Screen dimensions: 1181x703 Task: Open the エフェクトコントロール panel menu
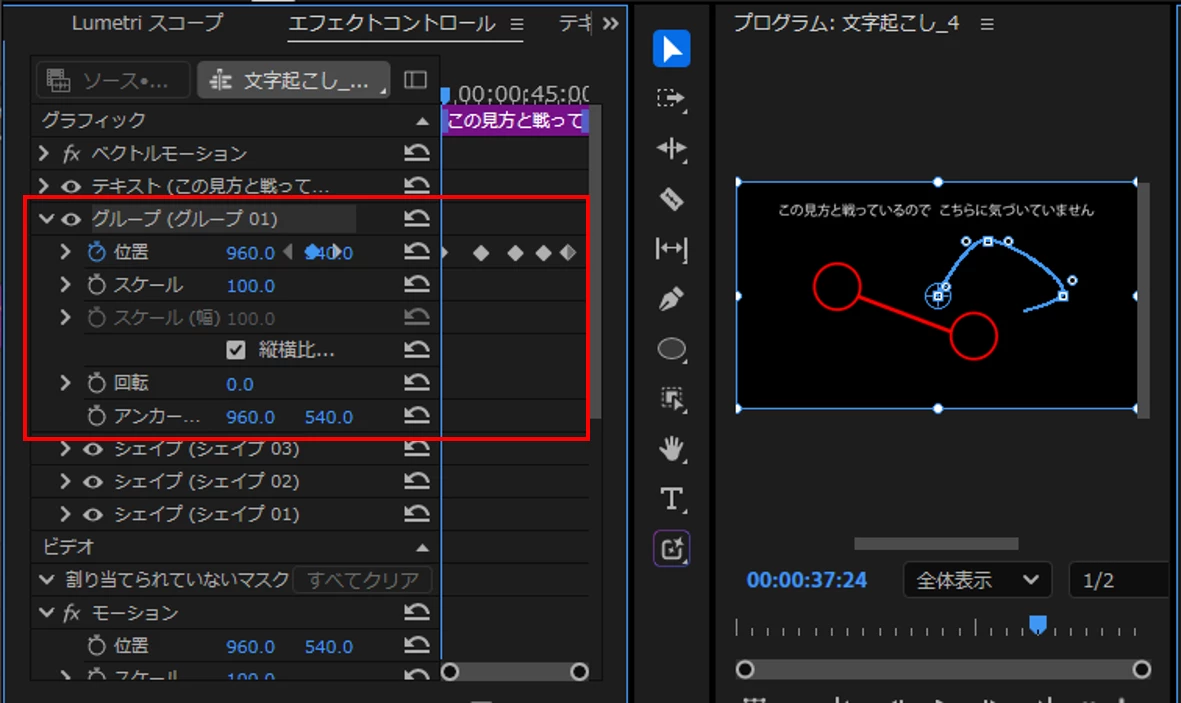[517, 24]
